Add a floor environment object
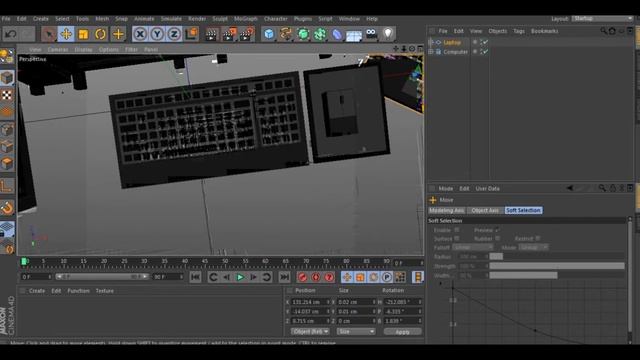The width and height of the screenshot is (640, 360). tap(354, 35)
